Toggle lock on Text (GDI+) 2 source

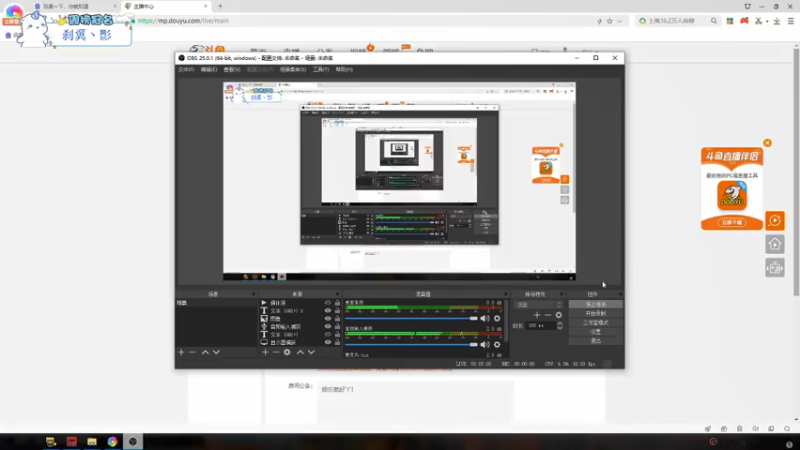pyautogui.click(x=337, y=310)
